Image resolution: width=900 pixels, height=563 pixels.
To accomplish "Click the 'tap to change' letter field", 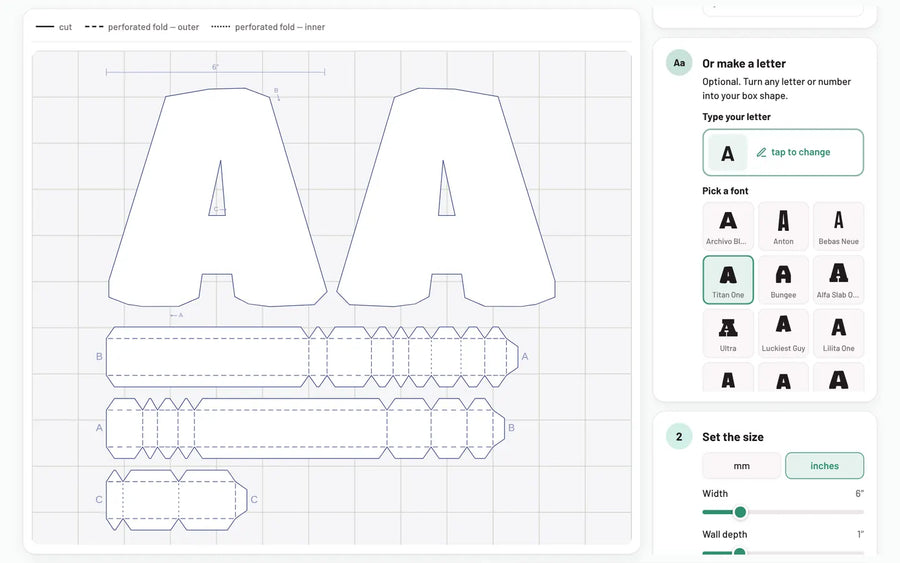I will click(x=783, y=152).
